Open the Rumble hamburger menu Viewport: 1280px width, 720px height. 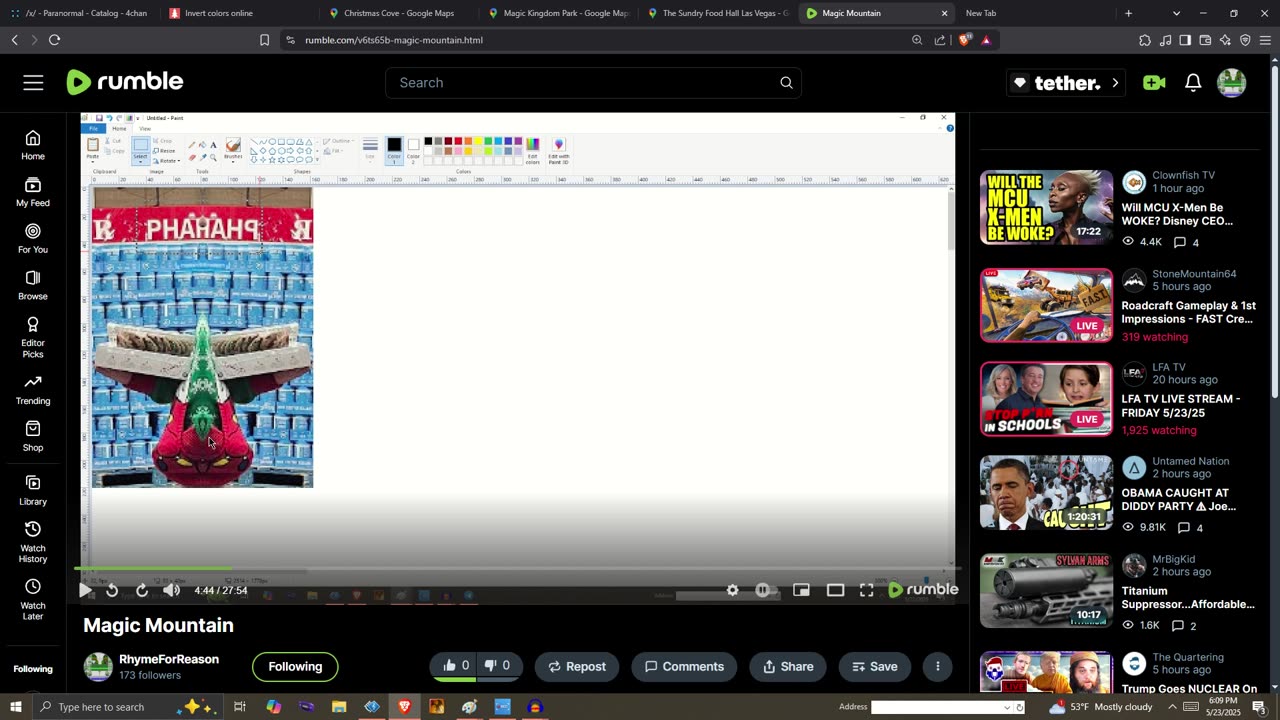(x=33, y=83)
